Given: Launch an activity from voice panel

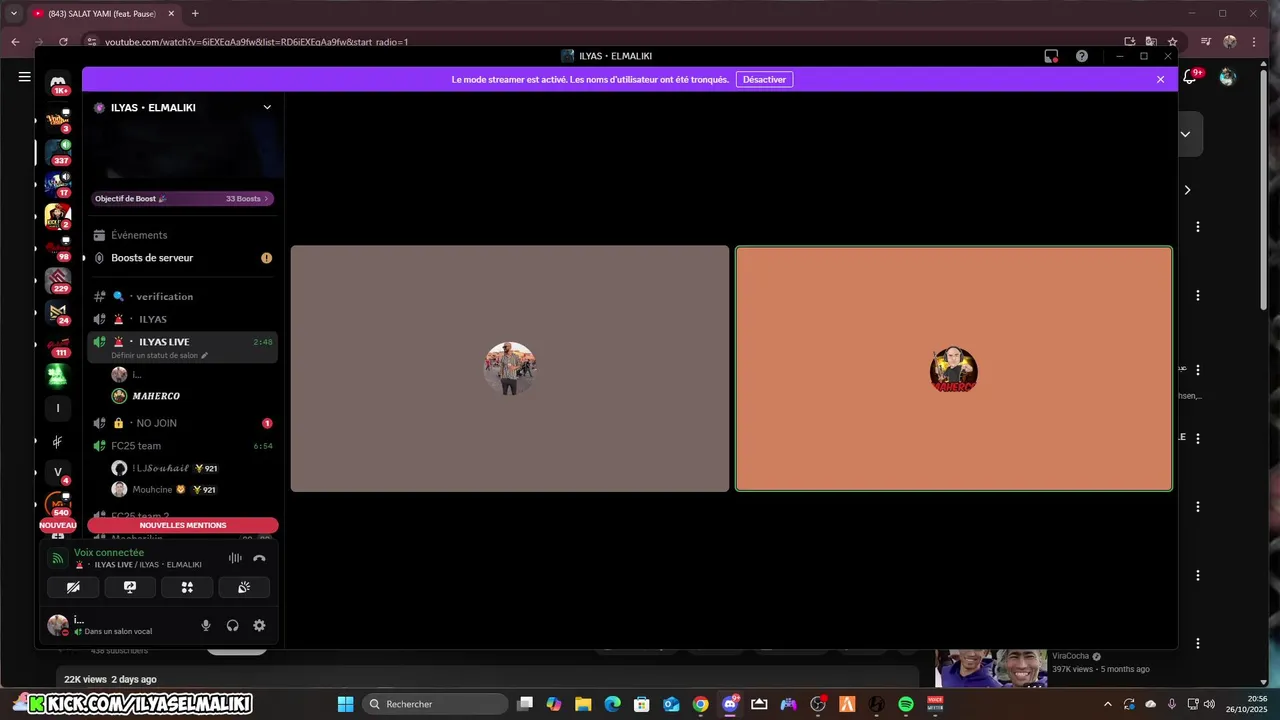Looking at the screenshot, I should tap(187, 587).
